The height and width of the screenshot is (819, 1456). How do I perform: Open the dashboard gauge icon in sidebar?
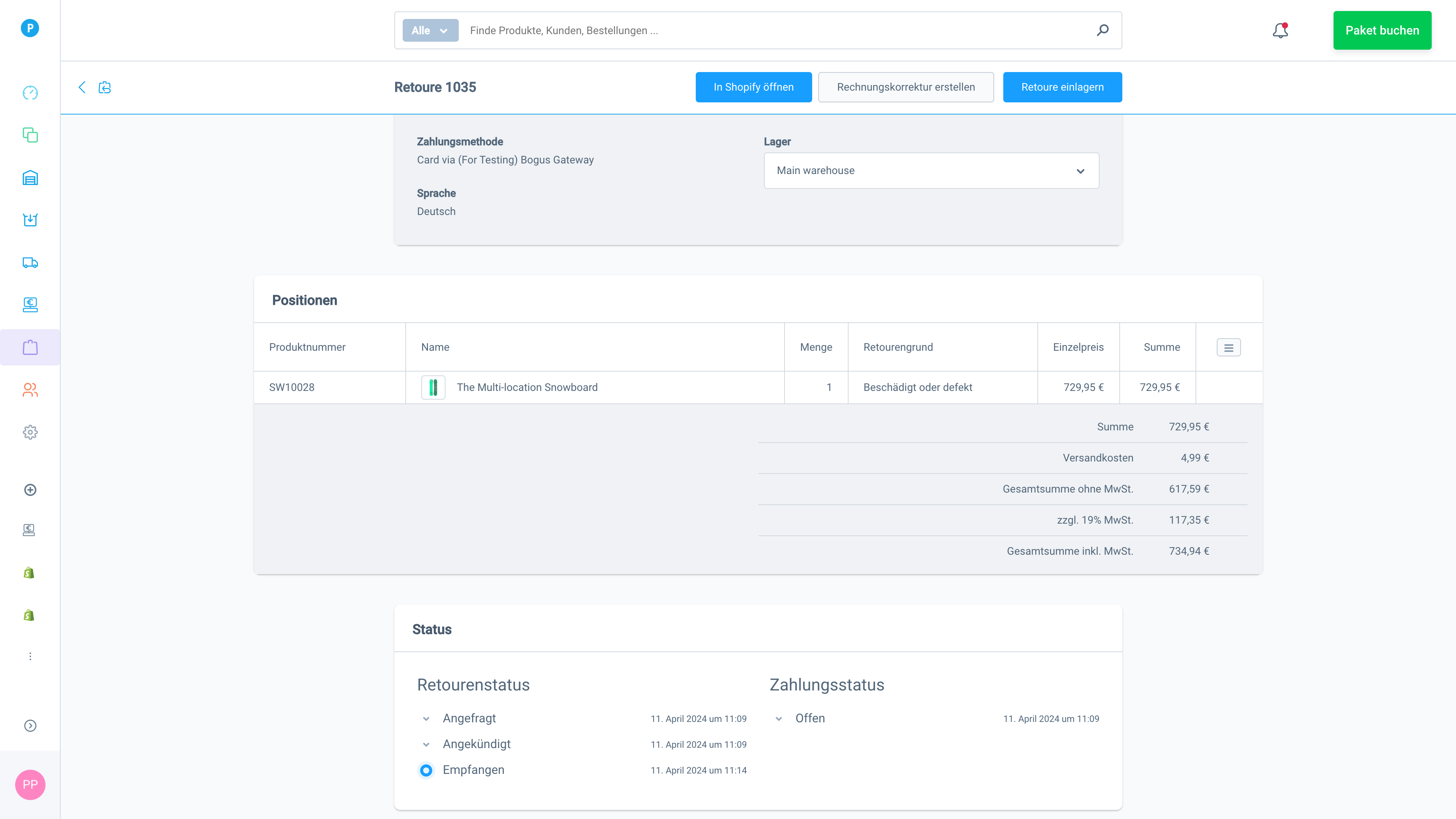click(x=30, y=93)
